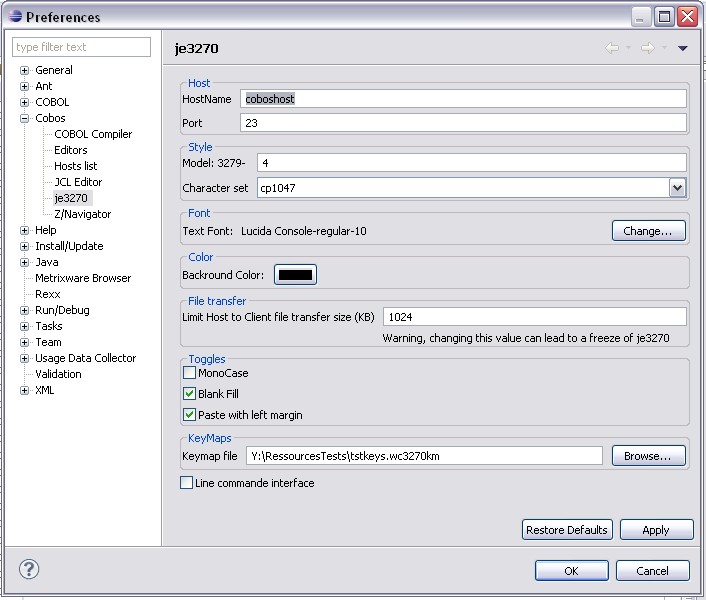Image resolution: width=706 pixels, height=600 pixels.
Task: Open the back history dropdown arrow
Action: (628, 47)
